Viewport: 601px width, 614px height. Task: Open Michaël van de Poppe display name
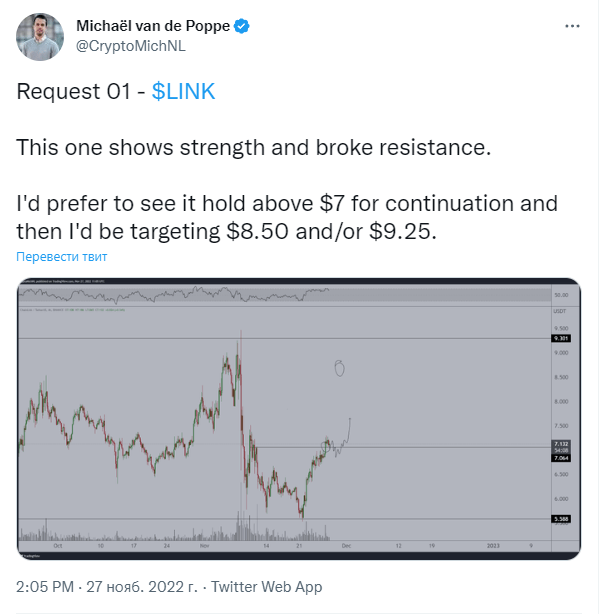tap(153, 26)
